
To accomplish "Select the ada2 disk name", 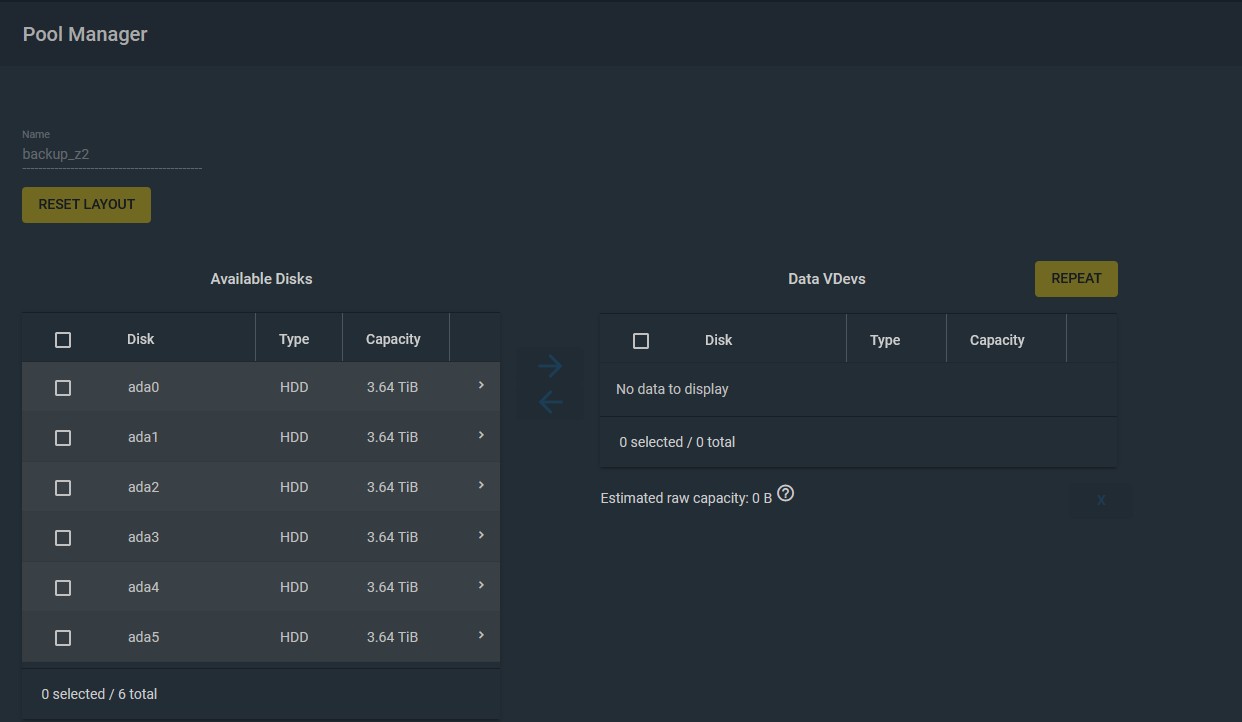I will 143,487.
